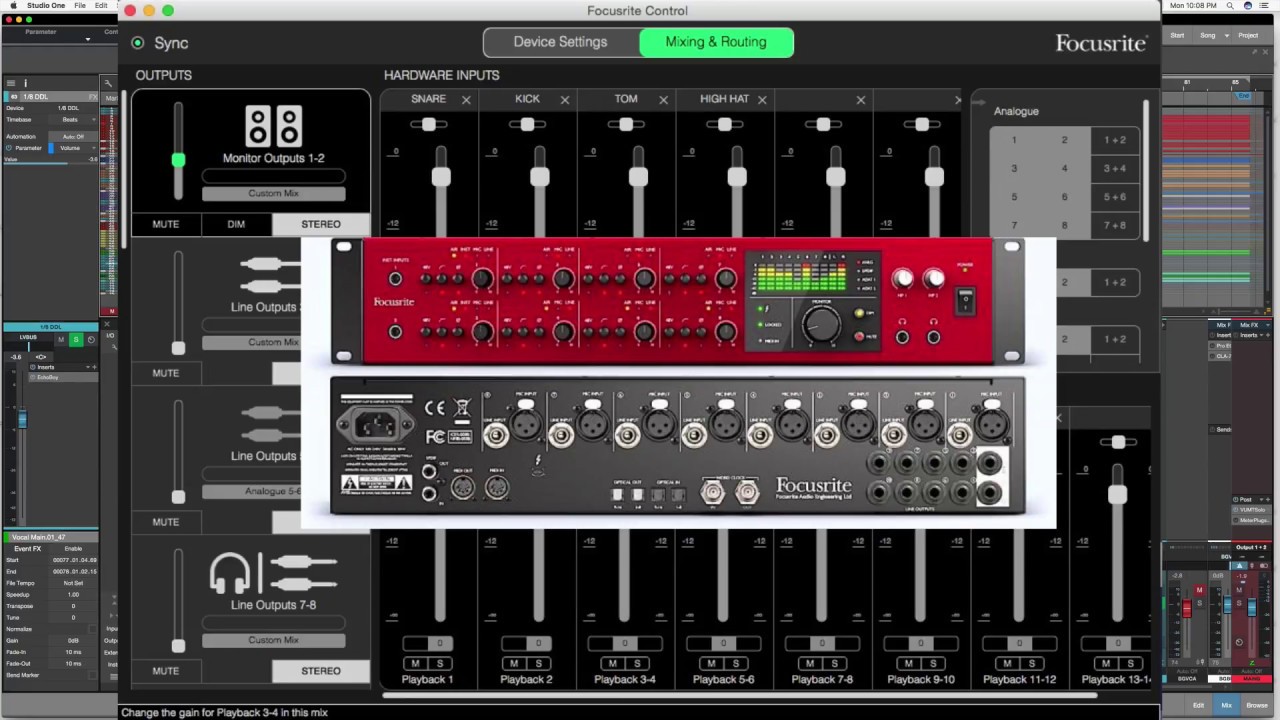This screenshot has height=720, width=1280.
Task: Click the mixer horizontal scrollbar
Action: 740,695
